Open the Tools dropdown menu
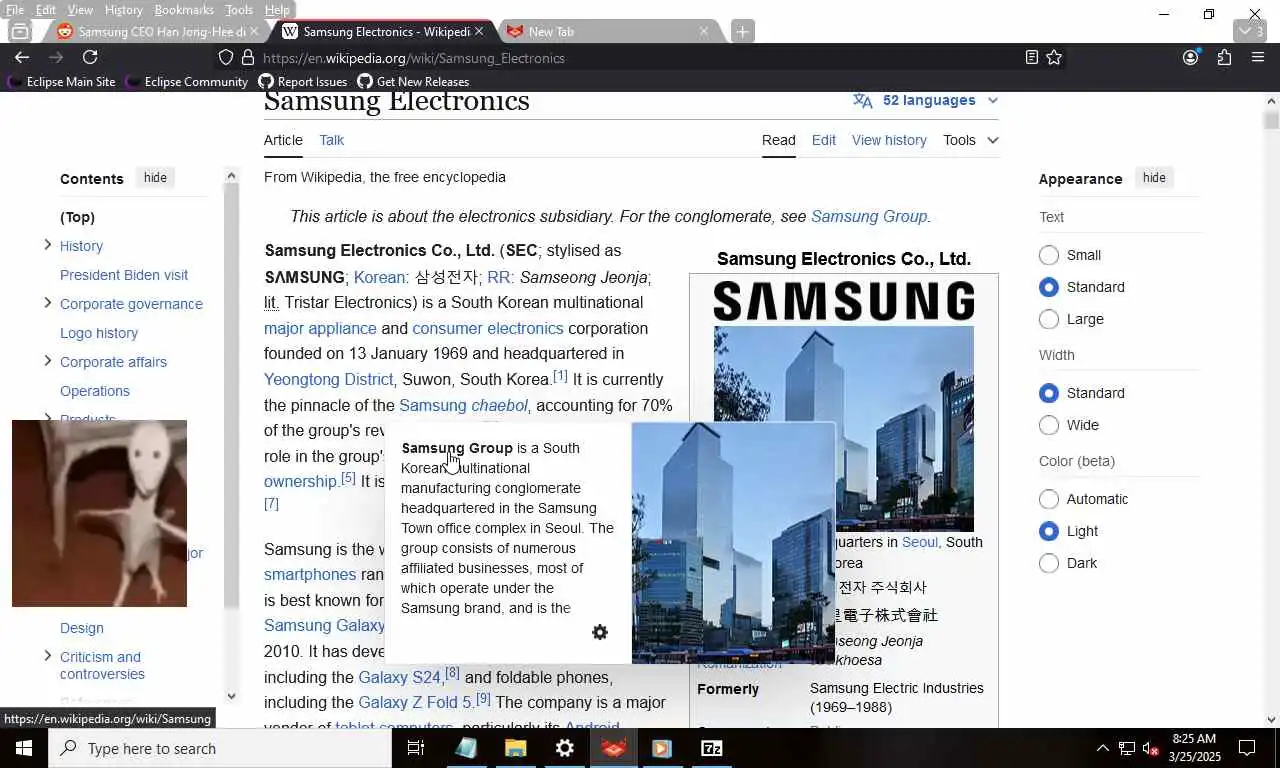The image size is (1280, 768). click(970, 140)
